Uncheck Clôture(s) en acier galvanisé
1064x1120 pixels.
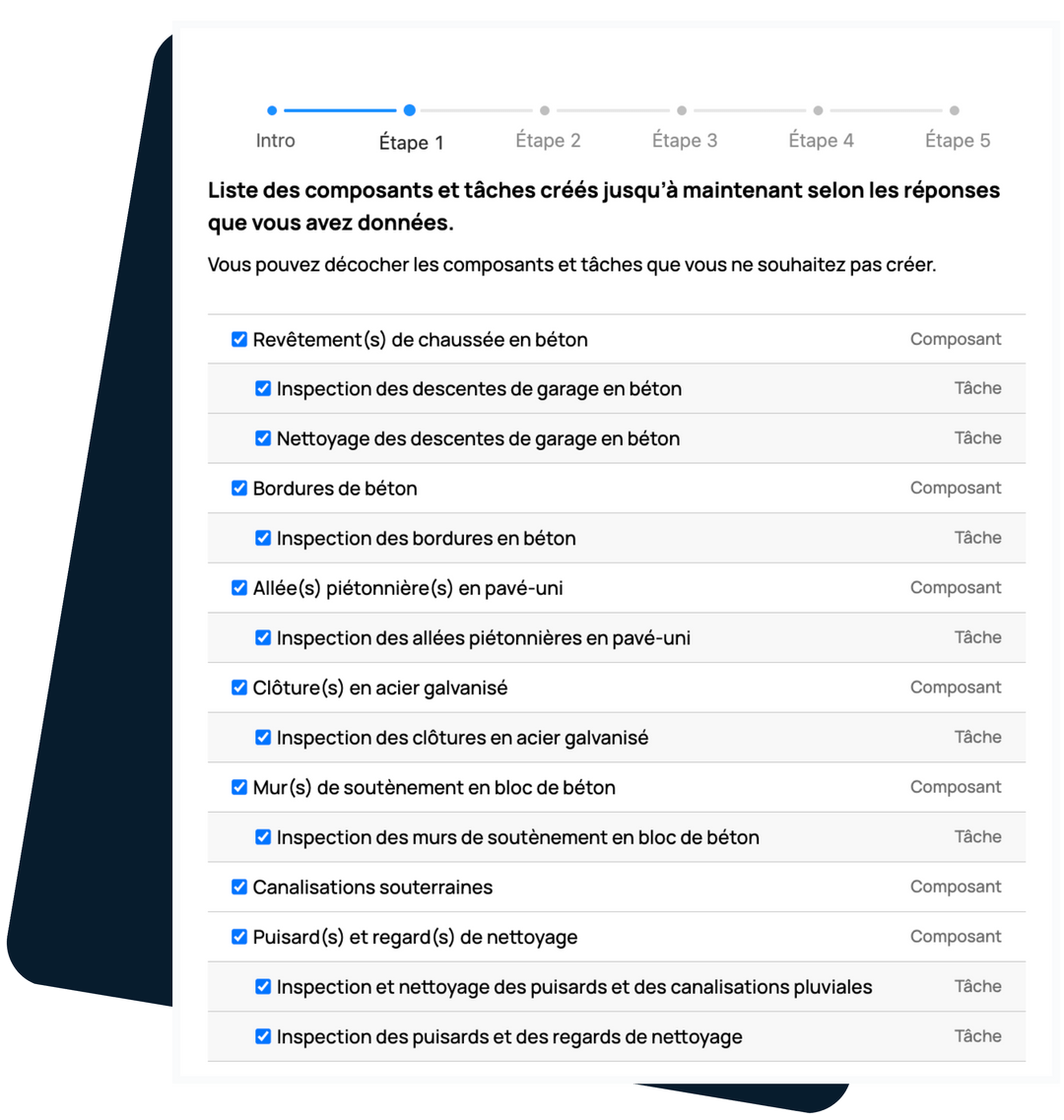(x=238, y=687)
